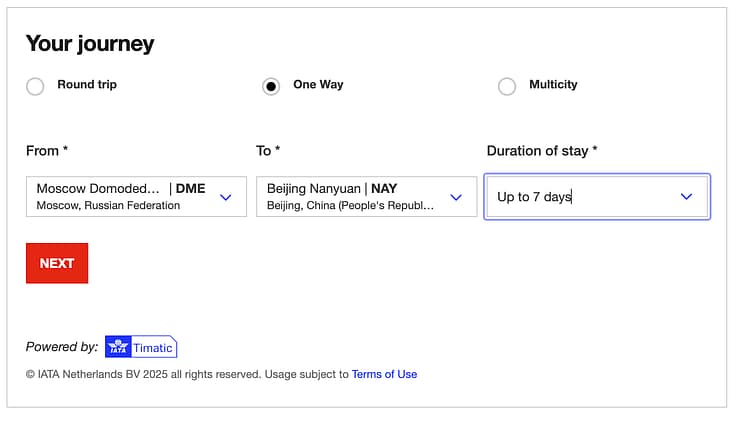
Task: Click the "To *" field label
Action: point(268,151)
